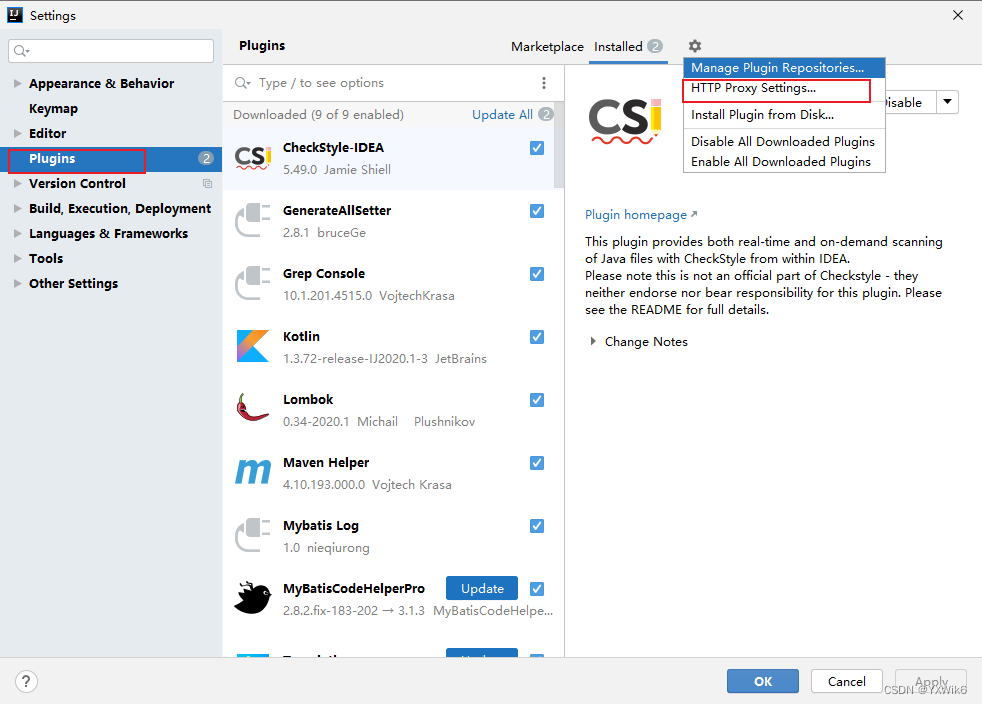Click the Maven Helper m icon
This screenshot has width=982, height=704.
click(x=253, y=471)
